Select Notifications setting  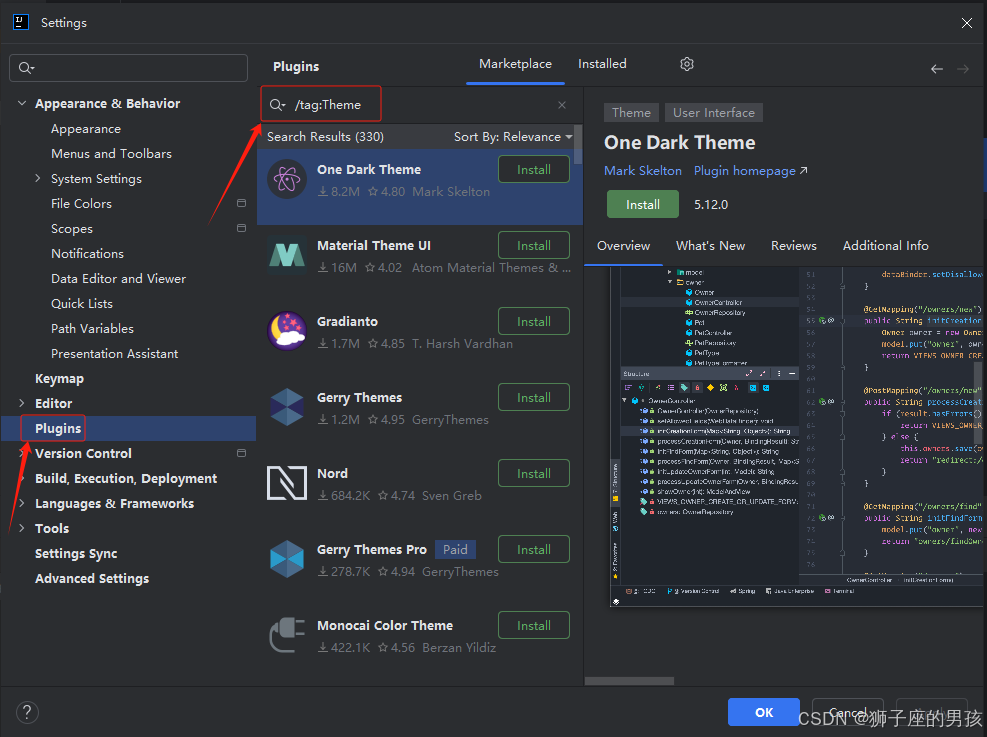point(87,254)
